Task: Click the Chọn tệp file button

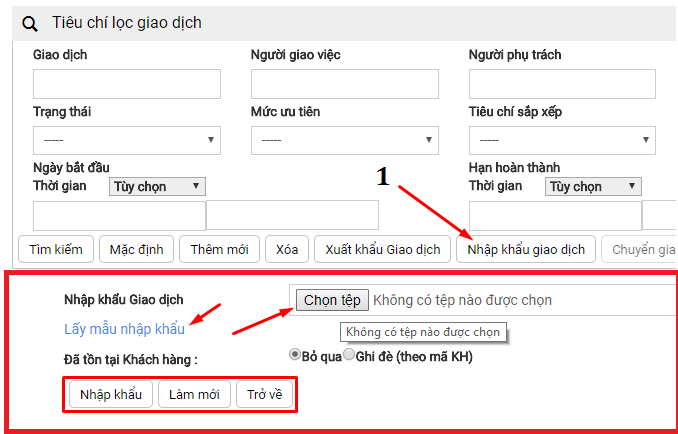Action: 332,300
